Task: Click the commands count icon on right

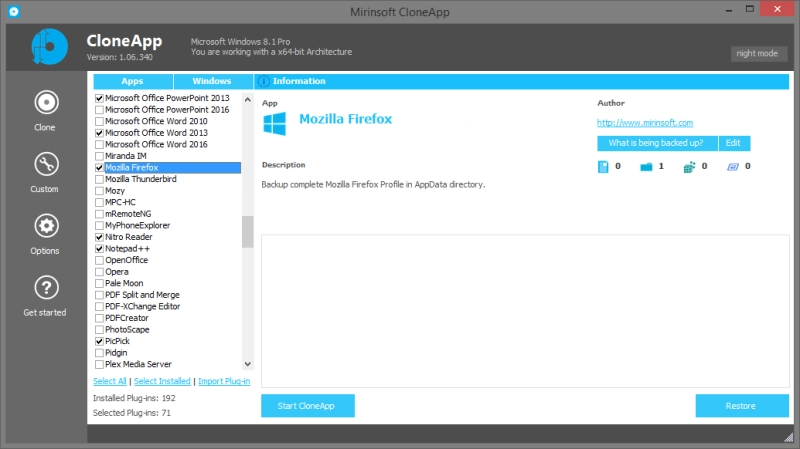Action: pos(733,167)
